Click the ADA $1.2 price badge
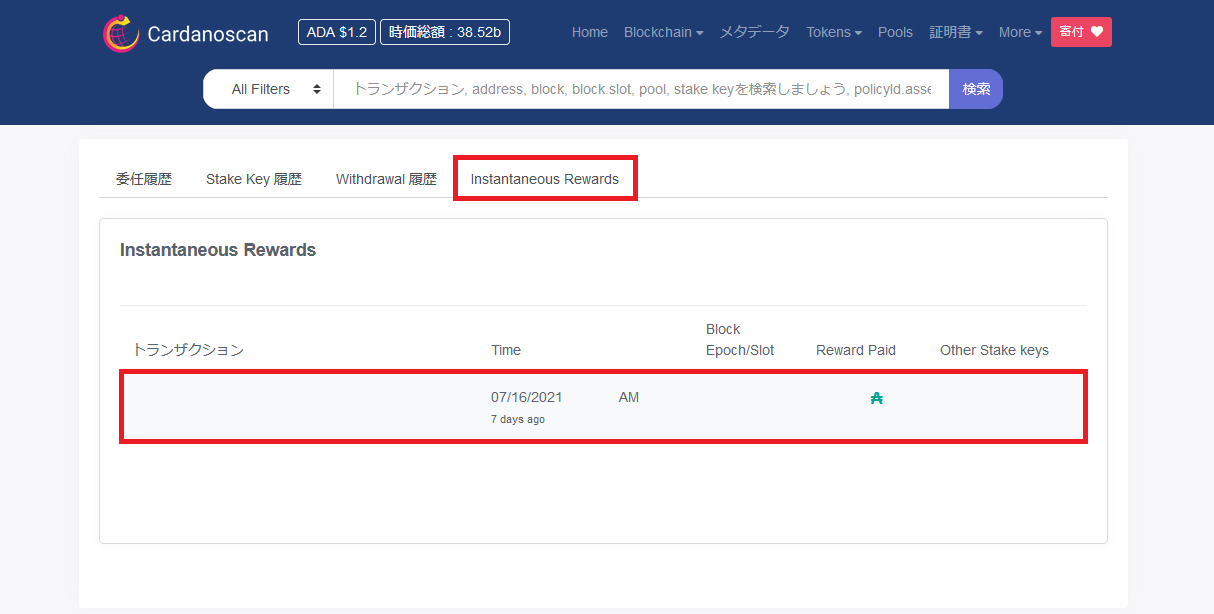Image resolution: width=1214 pixels, height=614 pixels. 336,32
